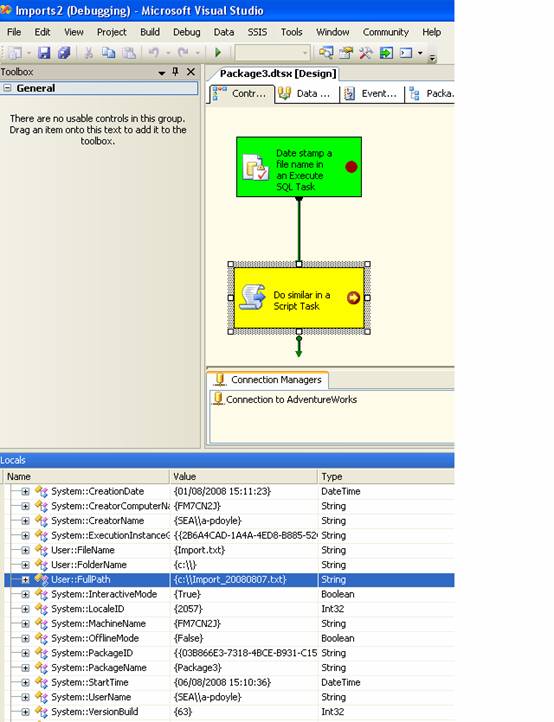The width and height of the screenshot is (554, 722).
Task: Switch to the Data Flow tab
Action: (x=307, y=93)
